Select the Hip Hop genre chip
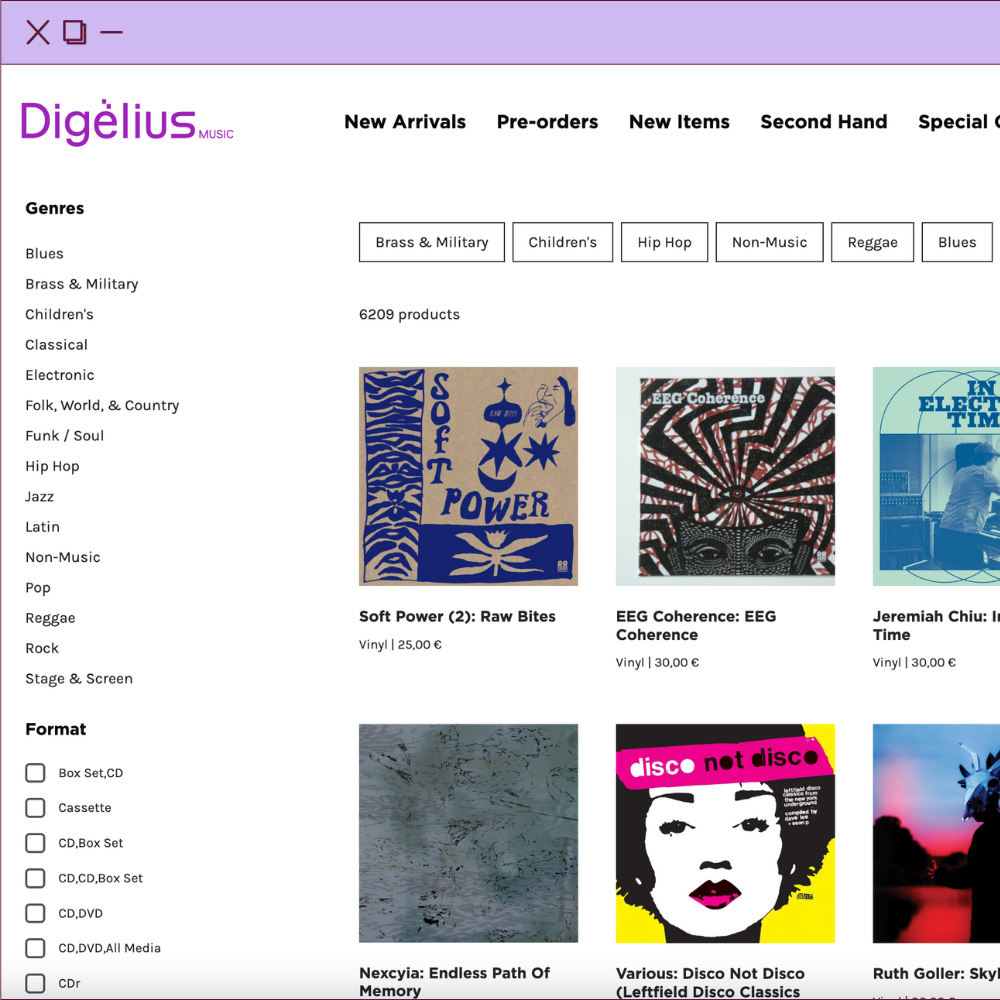 [x=664, y=242]
